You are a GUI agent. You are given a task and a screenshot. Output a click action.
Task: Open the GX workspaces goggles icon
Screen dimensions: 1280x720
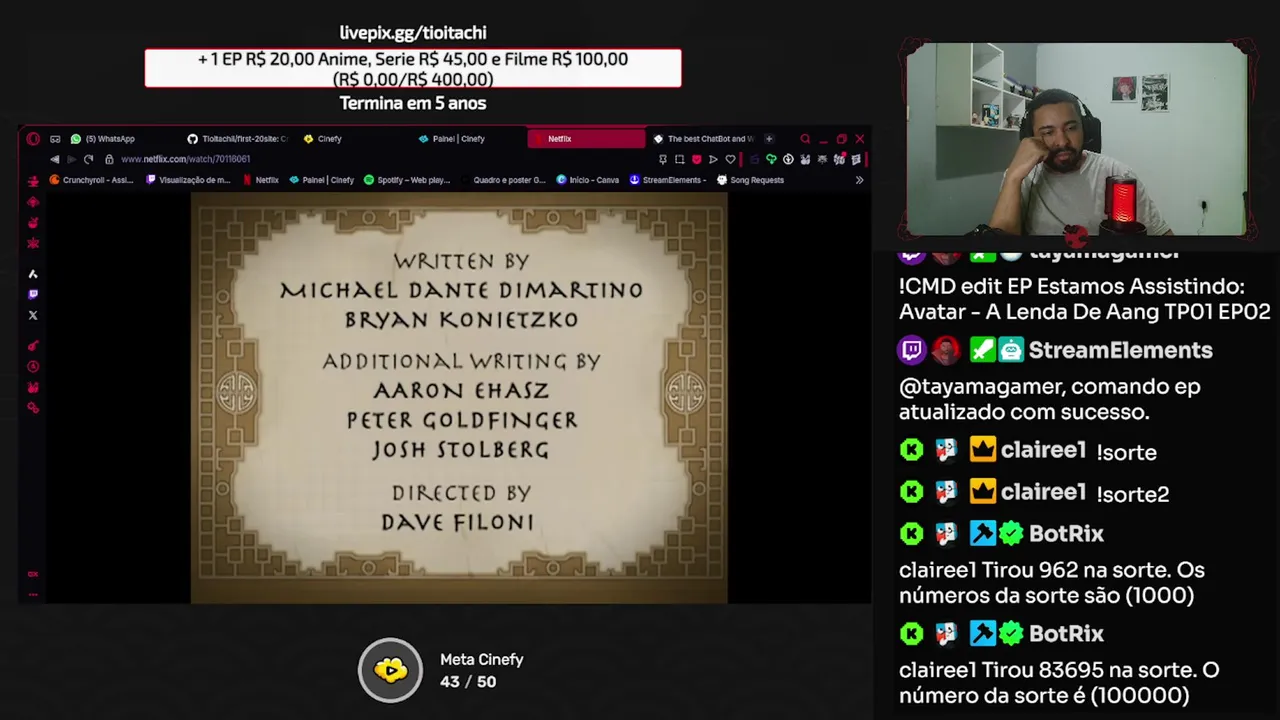tap(55, 139)
